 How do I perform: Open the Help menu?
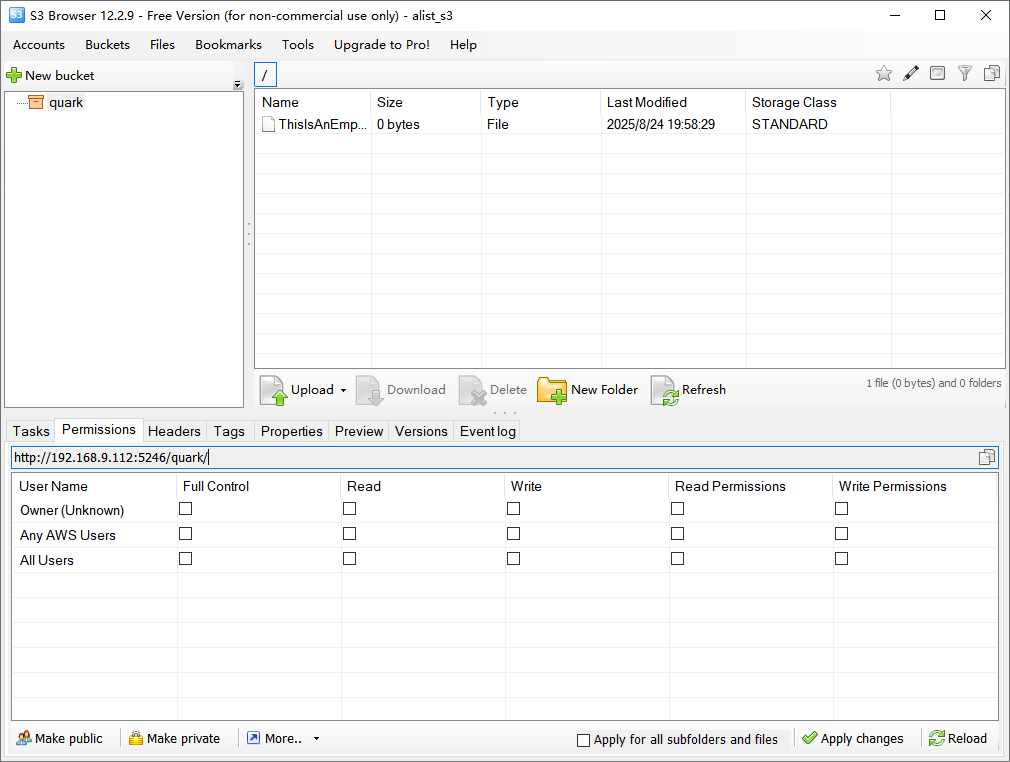pyautogui.click(x=463, y=44)
